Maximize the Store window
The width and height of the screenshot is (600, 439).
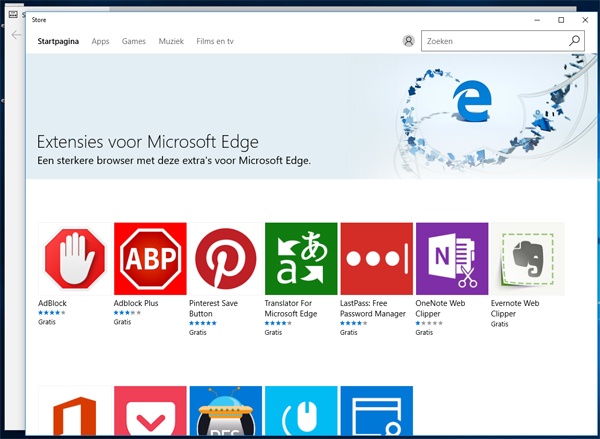(x=561, y=20)
